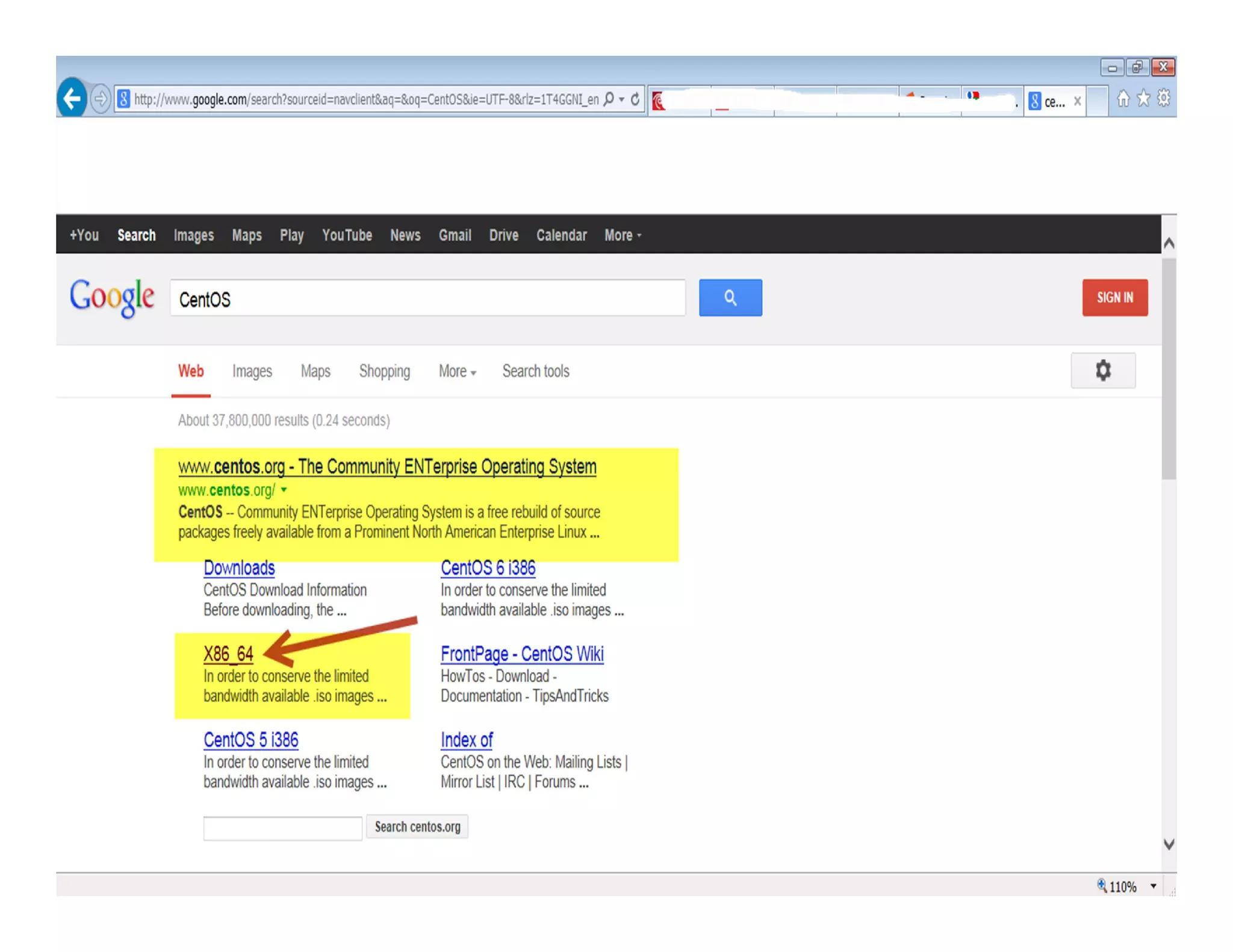Open YouTube from the top black bar

347,235
